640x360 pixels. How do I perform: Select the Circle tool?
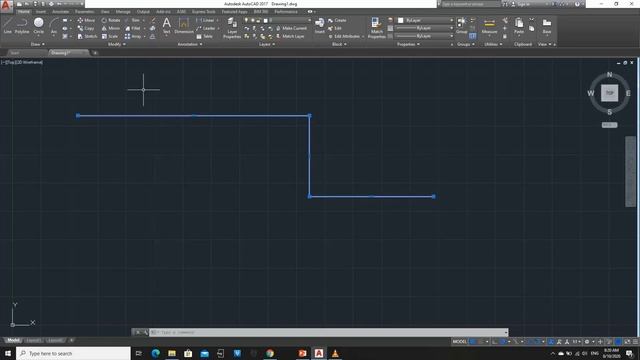pos(38,26)
